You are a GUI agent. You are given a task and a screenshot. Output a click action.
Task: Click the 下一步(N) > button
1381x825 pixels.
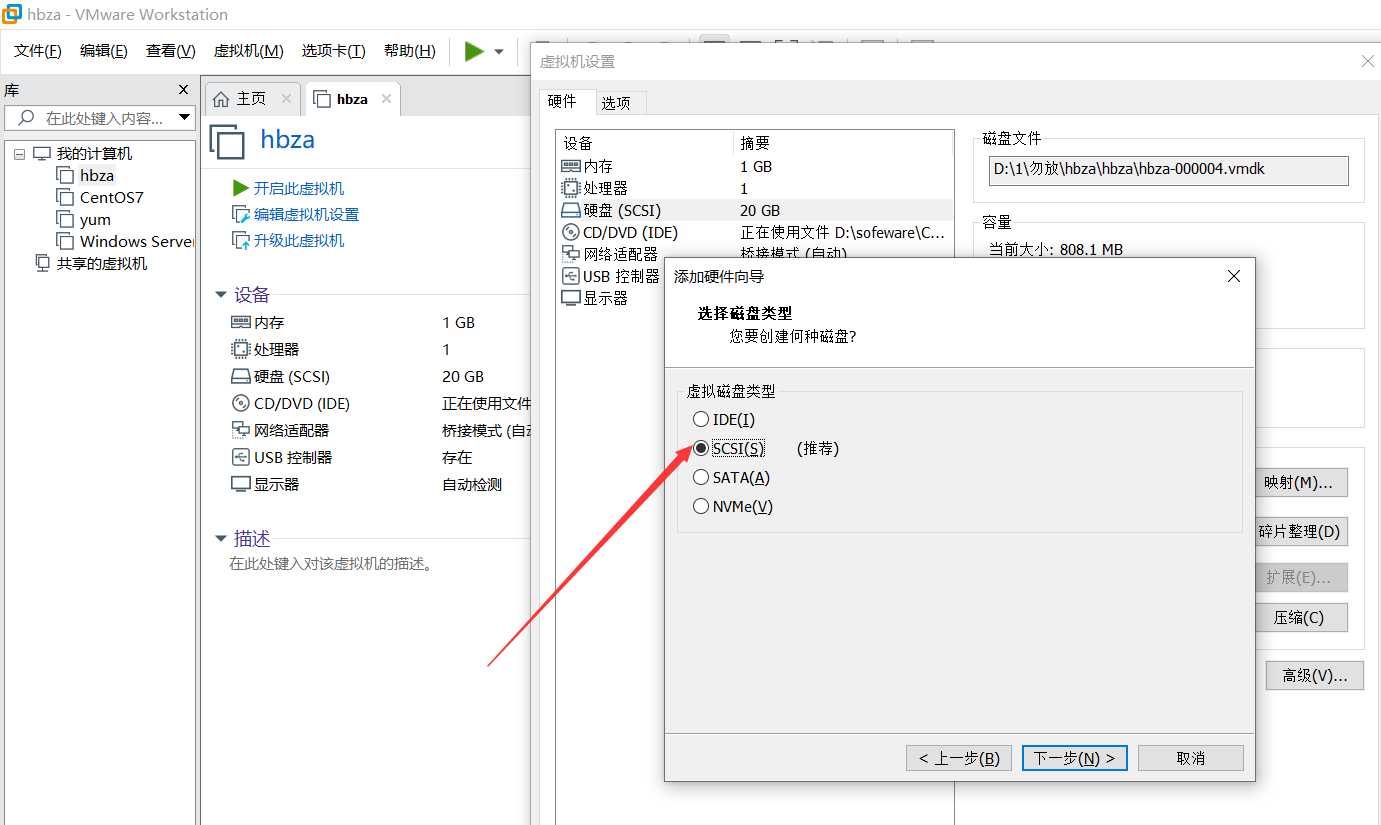coord(1075,758)
